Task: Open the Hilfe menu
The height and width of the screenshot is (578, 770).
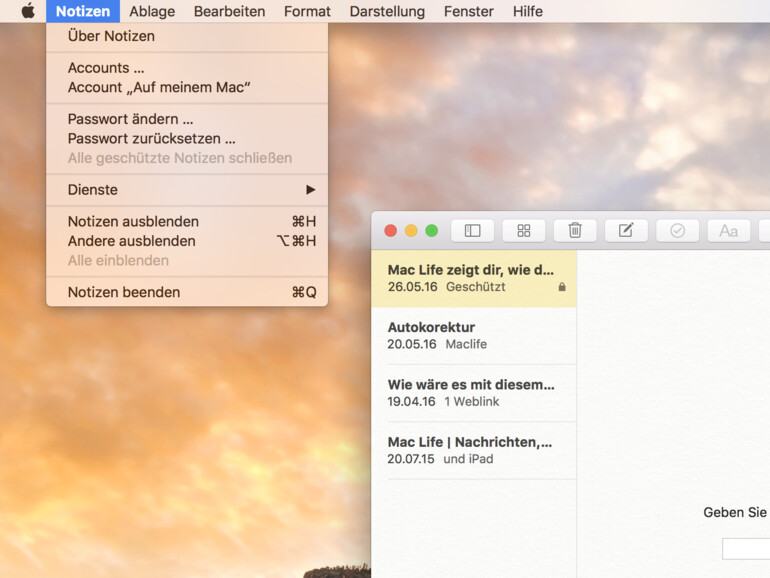Action: point(527,11)
